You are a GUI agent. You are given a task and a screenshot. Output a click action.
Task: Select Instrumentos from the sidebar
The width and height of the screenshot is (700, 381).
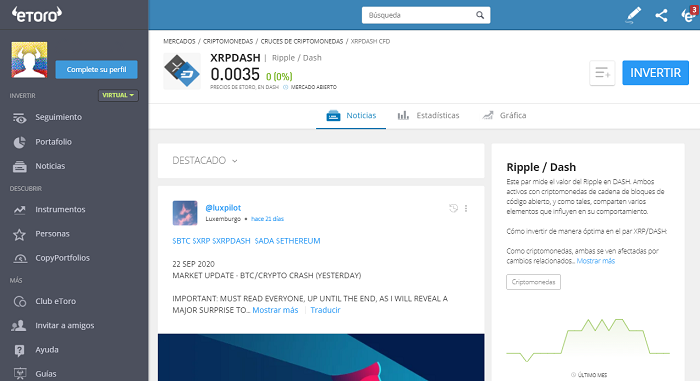pyautogui.click(x=60, y=209)
